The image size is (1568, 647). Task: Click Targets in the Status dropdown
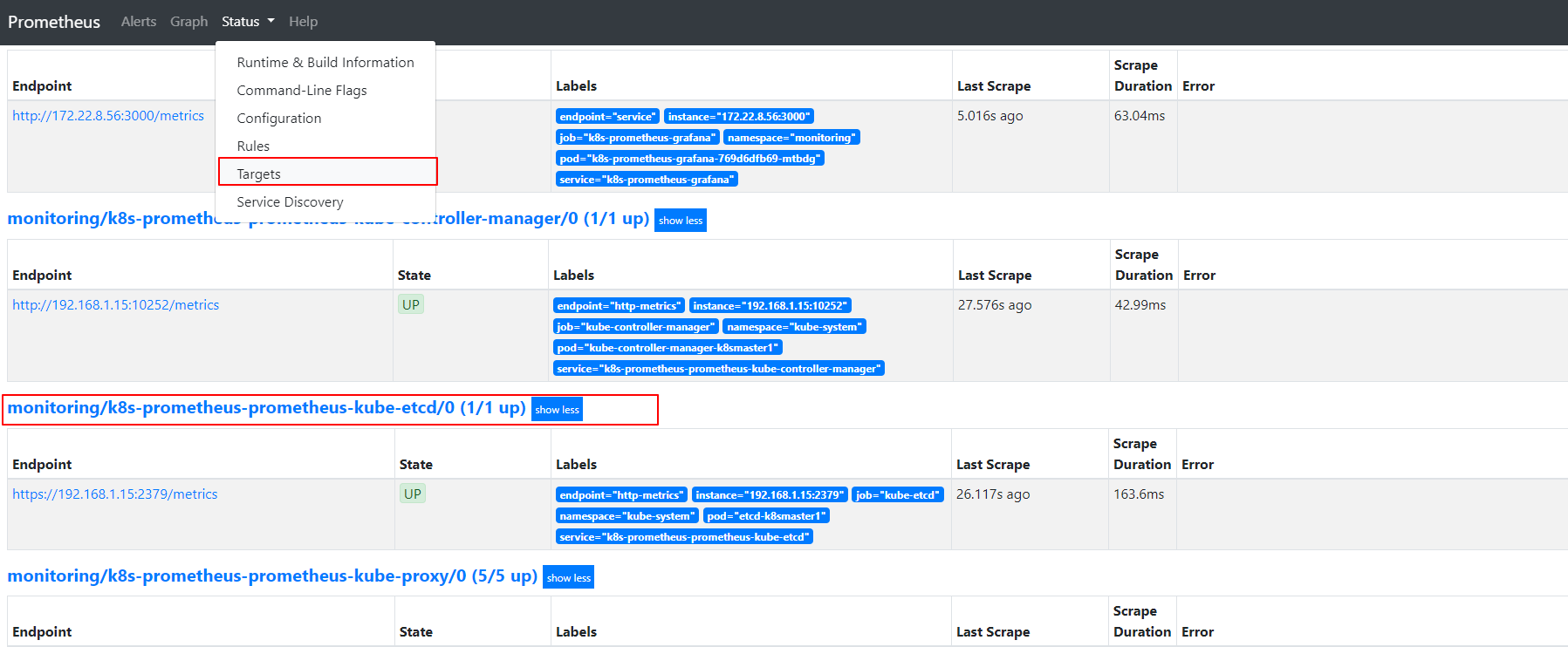[x=258, y=174]
